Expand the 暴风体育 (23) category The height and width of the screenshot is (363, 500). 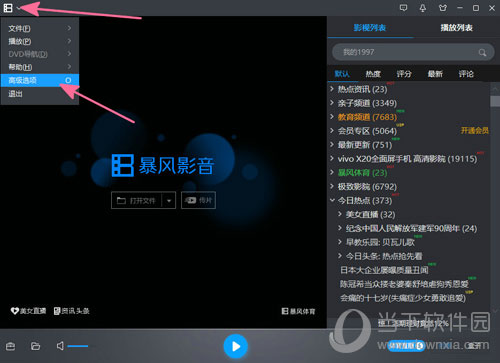coord(332,172)
